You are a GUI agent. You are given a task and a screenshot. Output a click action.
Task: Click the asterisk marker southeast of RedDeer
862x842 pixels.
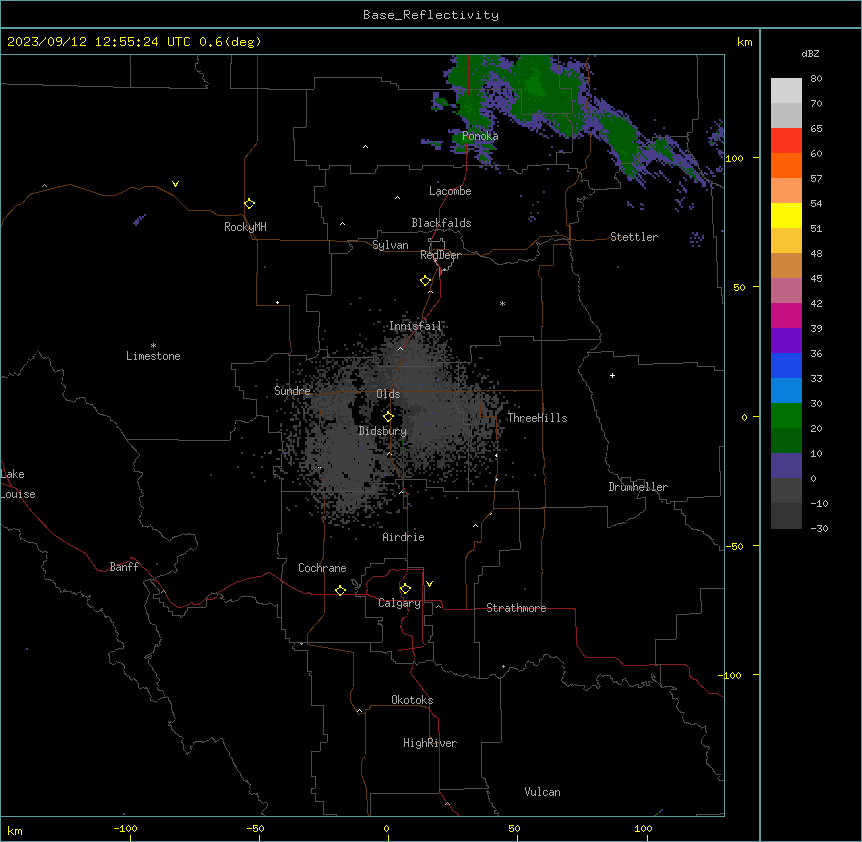point(502,303)
